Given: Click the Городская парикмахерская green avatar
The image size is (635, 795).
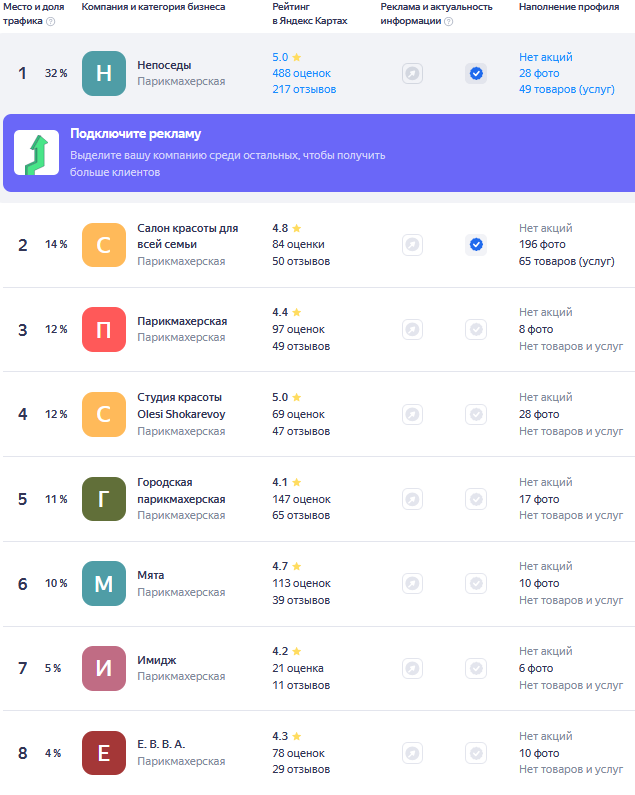Looking at the screenshot, I should (x=104, y=499).
